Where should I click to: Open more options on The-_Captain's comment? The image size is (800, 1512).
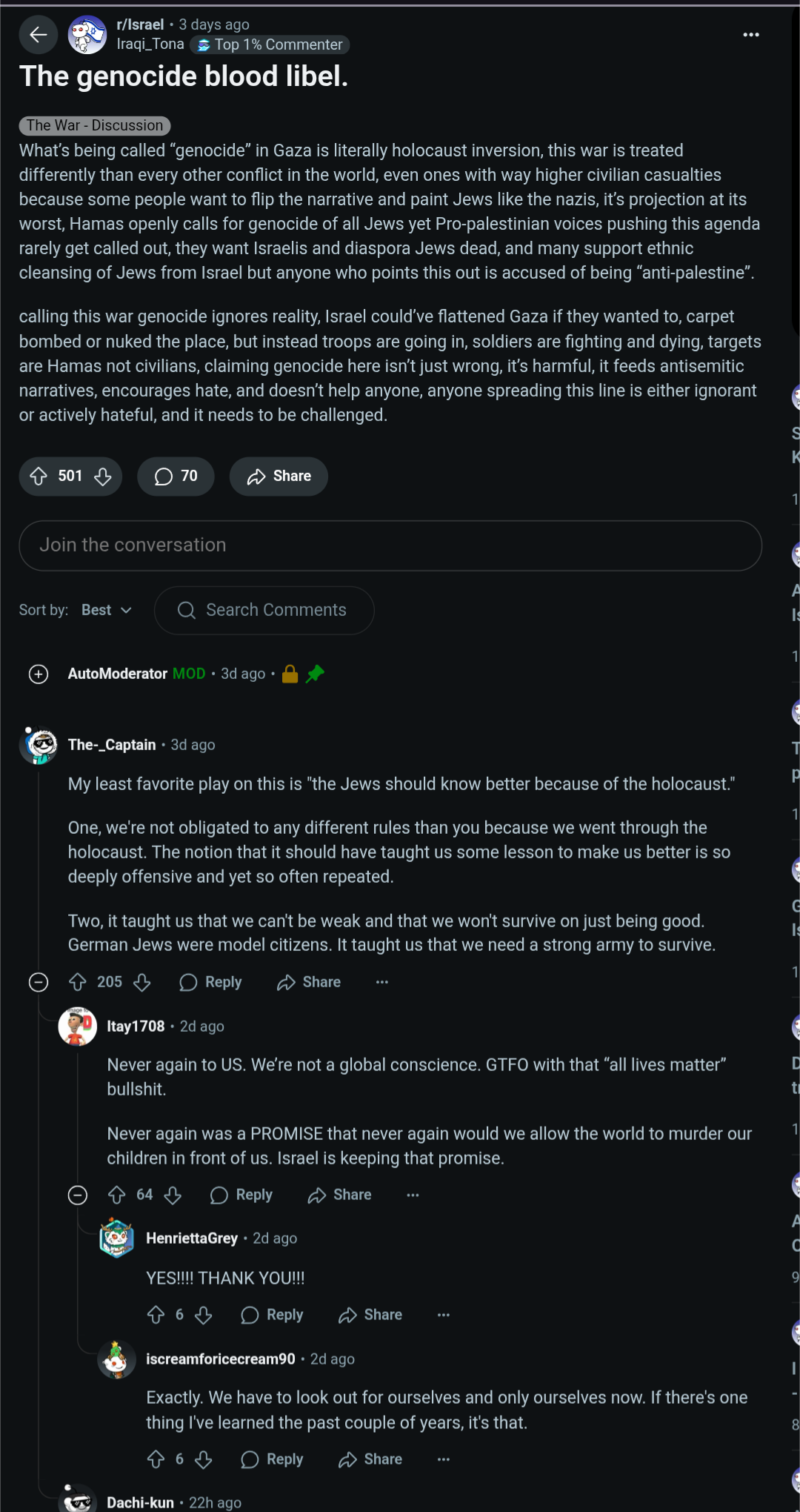382,982
